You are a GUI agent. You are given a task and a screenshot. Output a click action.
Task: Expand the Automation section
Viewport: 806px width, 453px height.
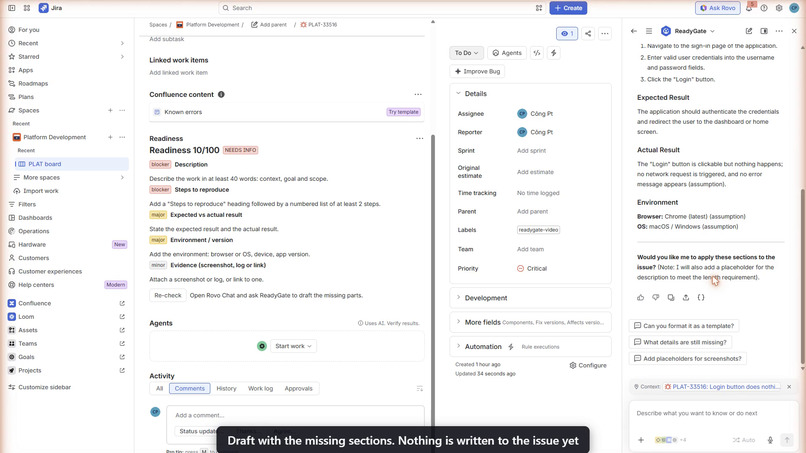click(x=459, y=347)
